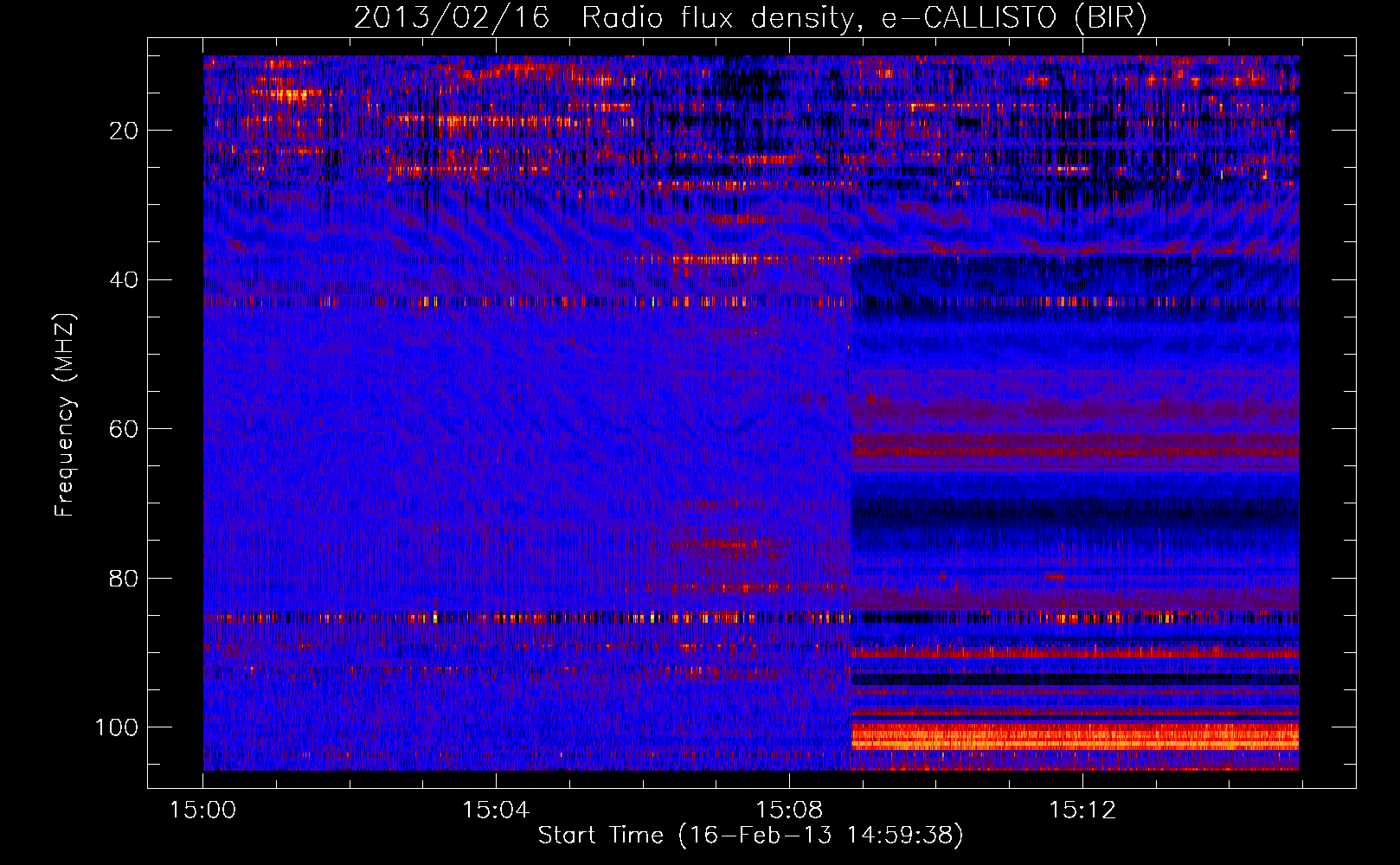Click the '100' frequency tick label
Screen dimensions: 1400x865
[117, 727]
